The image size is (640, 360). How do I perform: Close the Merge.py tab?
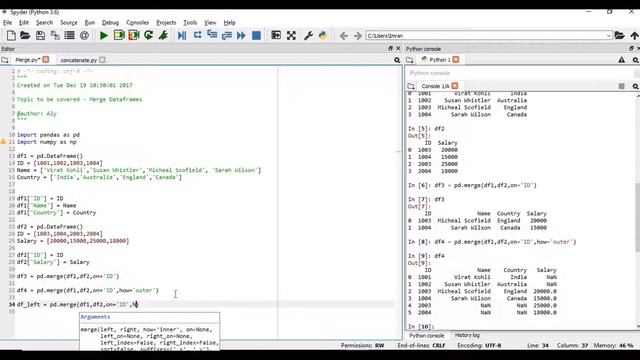(x=46, y=60)
